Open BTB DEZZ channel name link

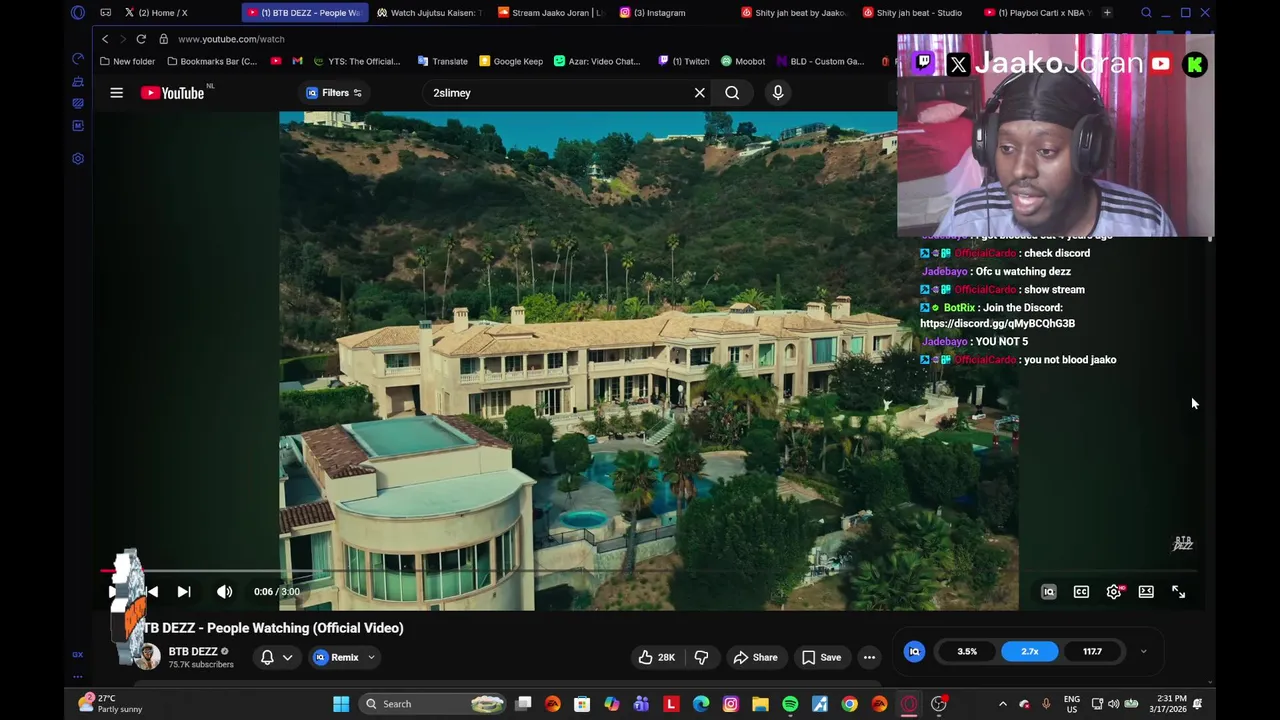pyautogui.click(x=193, y=651)
